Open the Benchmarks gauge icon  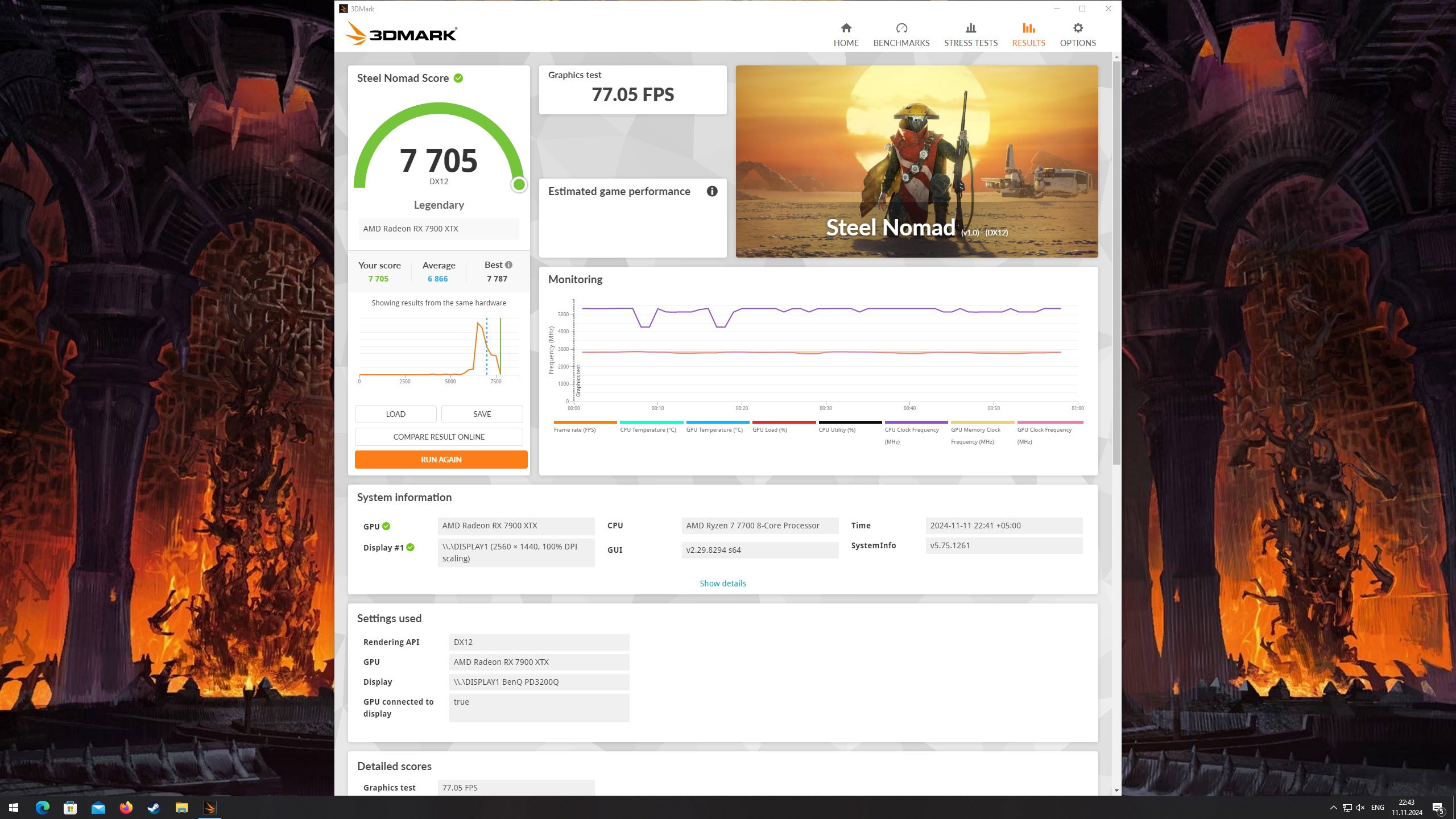point(901,28)
